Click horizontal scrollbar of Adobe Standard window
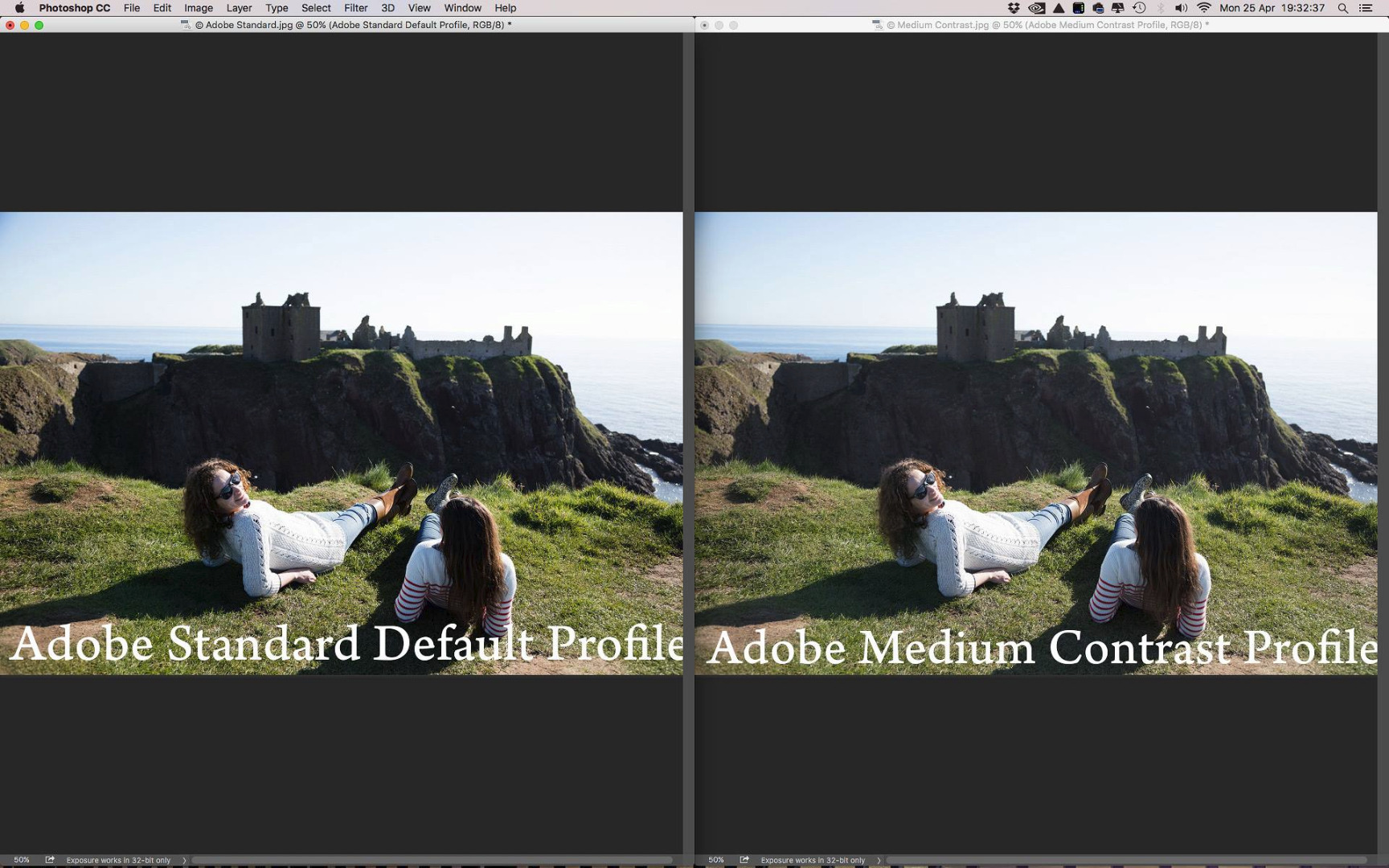 coord(432,860)
